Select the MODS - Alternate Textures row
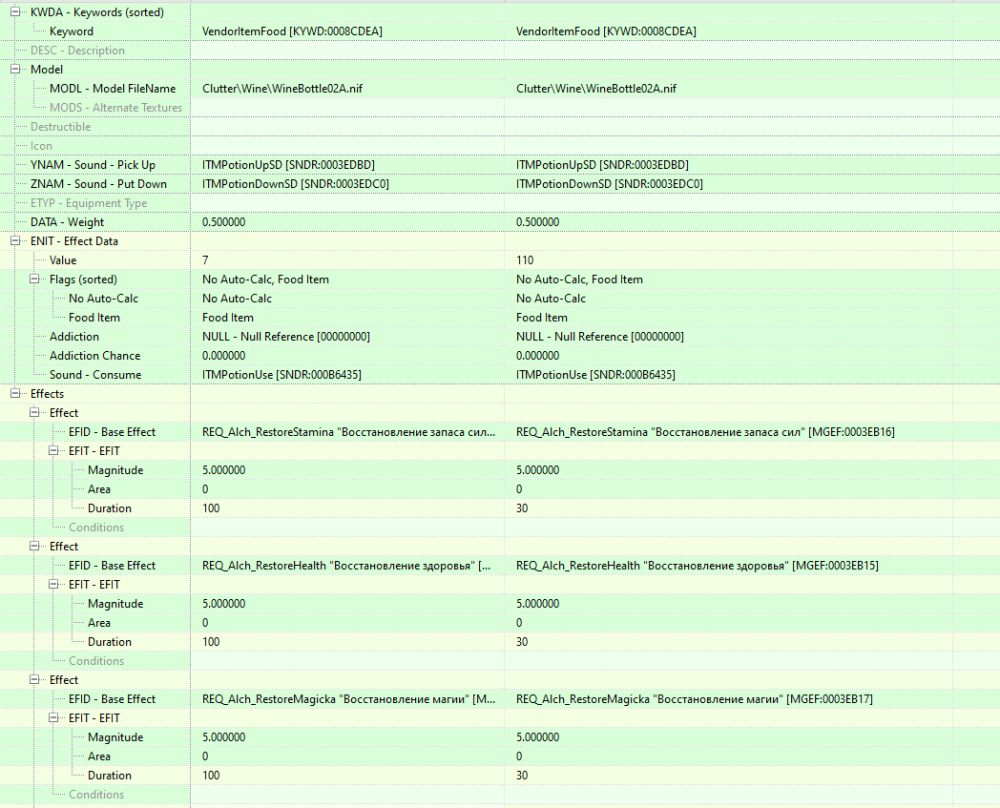 click(116, 108)
